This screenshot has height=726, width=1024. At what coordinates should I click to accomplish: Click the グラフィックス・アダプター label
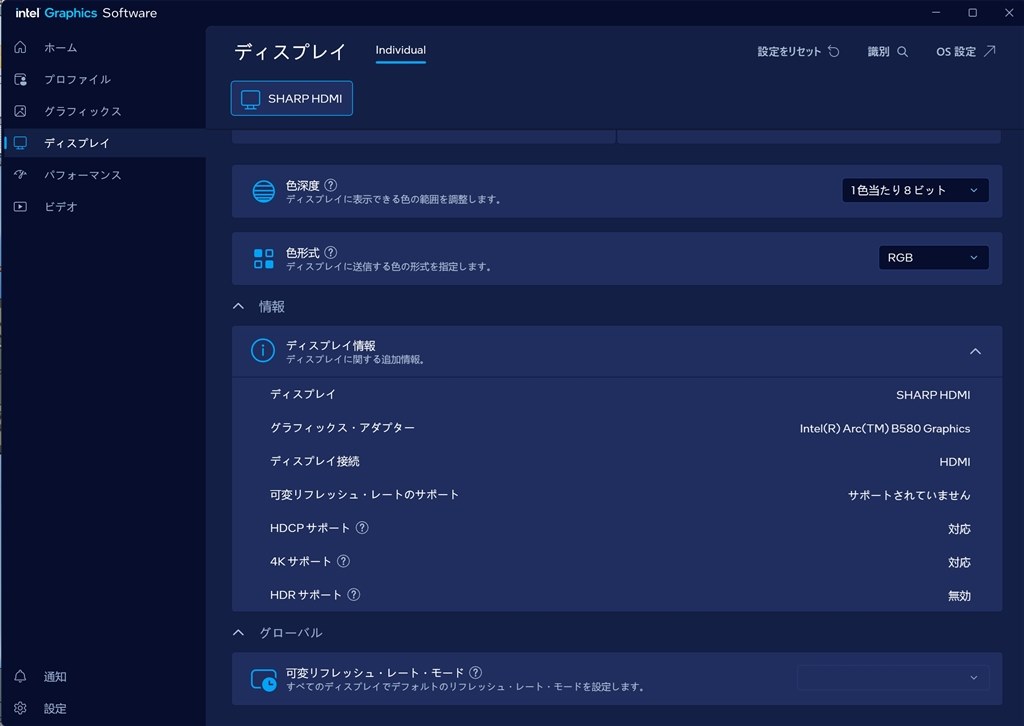(342, 428)
